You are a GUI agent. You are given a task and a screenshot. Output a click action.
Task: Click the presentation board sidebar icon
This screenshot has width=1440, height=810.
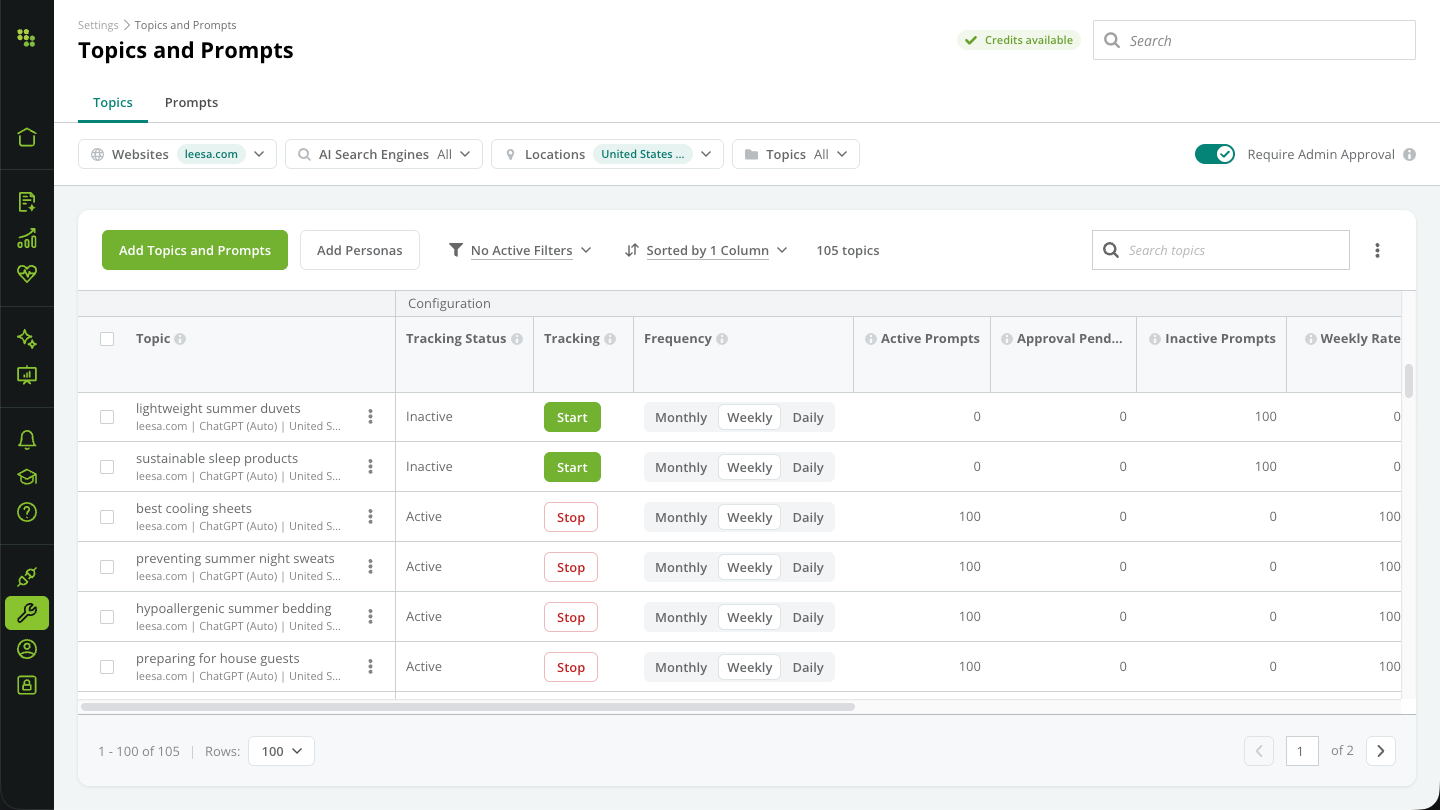pos(27,375)
